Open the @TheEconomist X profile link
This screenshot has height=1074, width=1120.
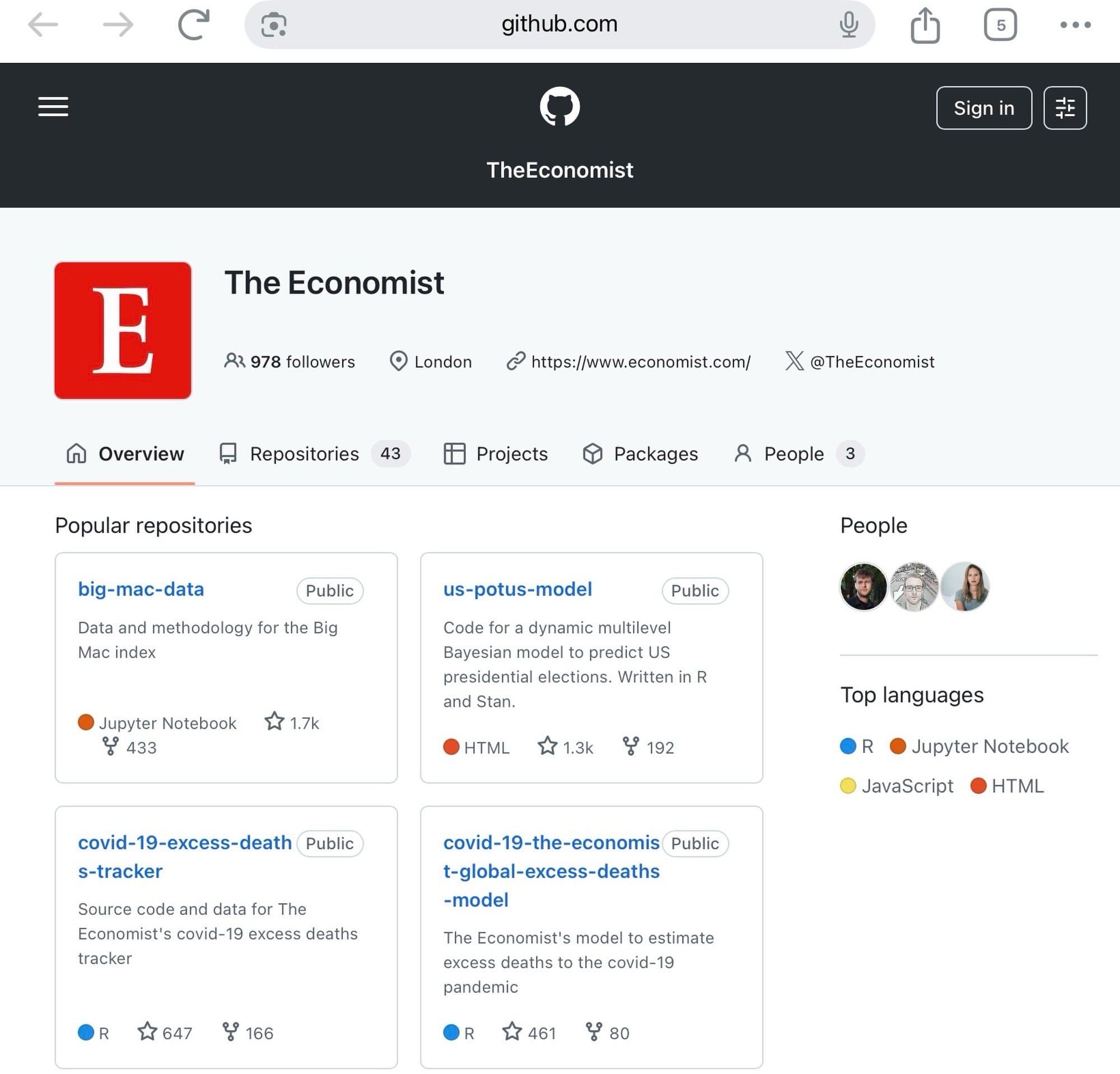click(870, 361)
